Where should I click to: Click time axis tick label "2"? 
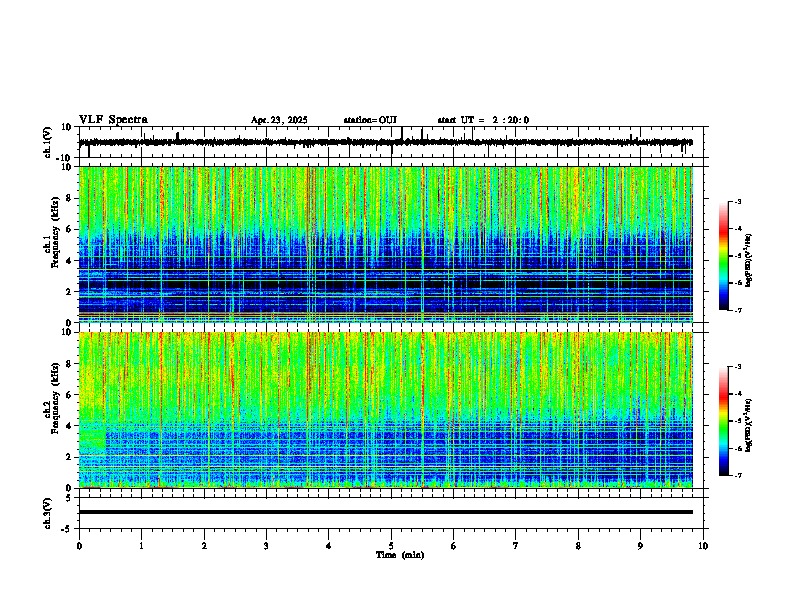(204, 546)
